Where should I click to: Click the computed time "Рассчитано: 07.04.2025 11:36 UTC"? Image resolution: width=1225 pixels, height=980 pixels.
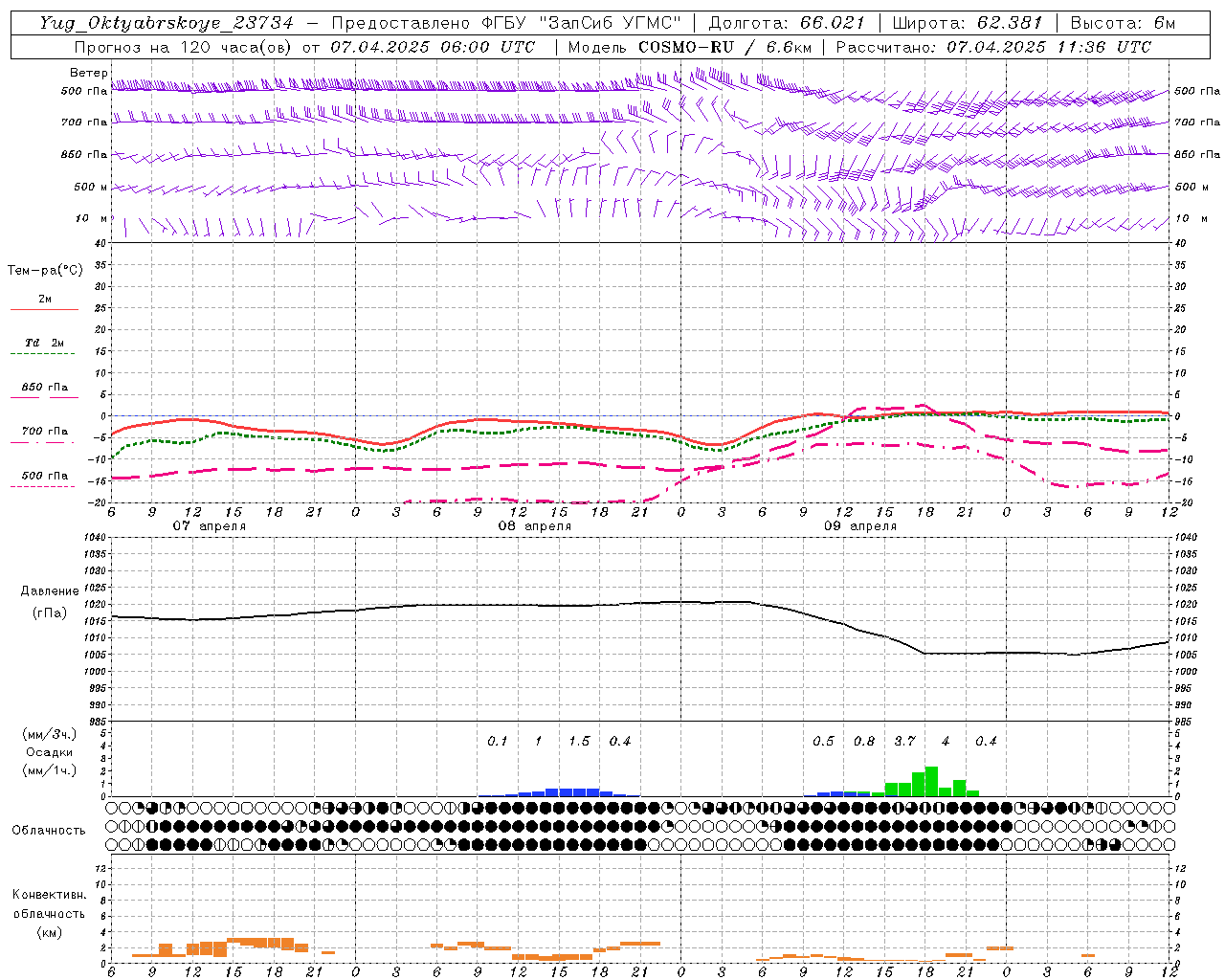[993, 47]
